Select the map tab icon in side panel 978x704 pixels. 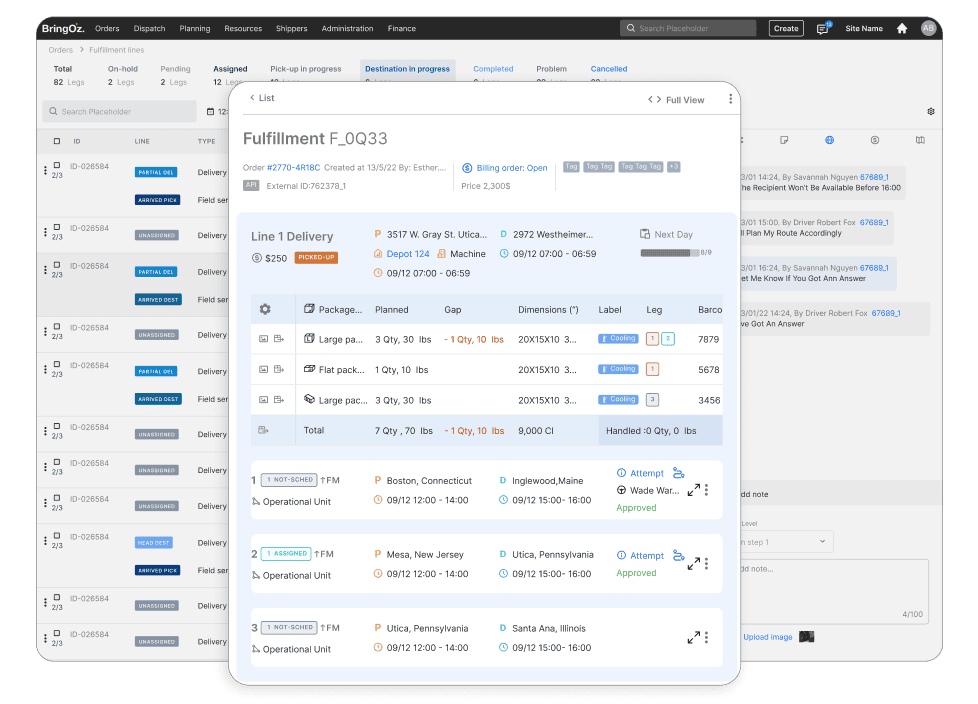(920, 140)
